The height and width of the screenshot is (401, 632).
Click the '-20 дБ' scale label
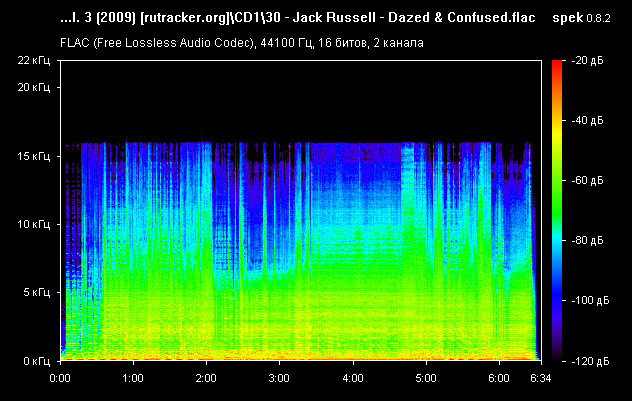point(588,60)
